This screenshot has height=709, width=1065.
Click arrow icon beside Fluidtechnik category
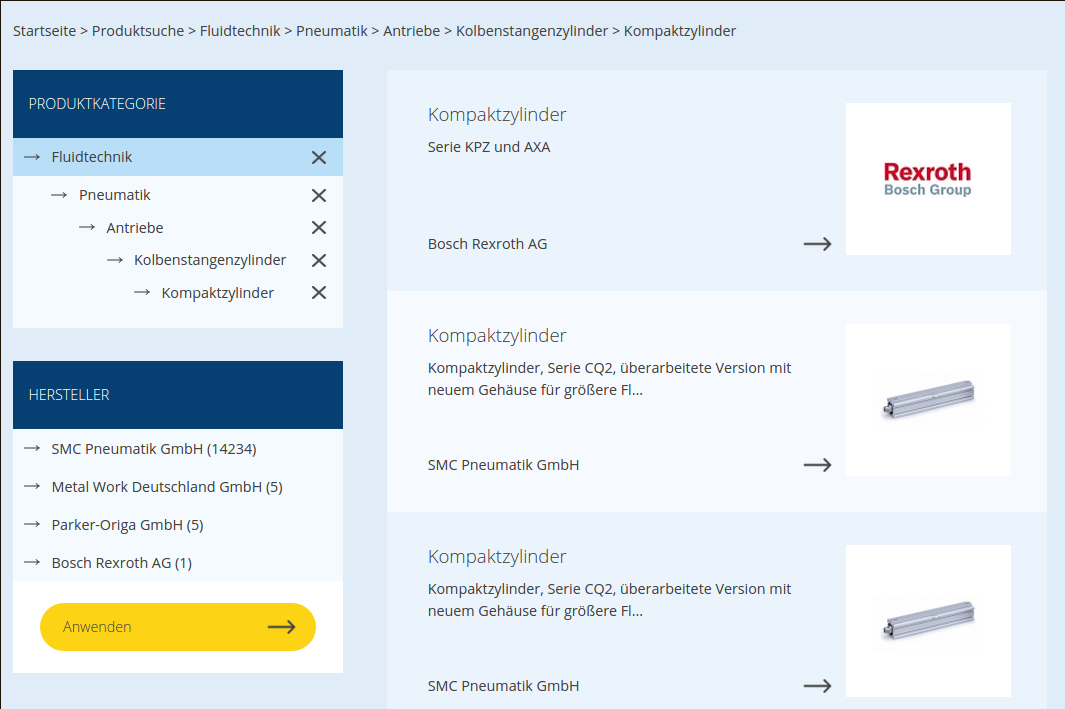click(32, 157)
